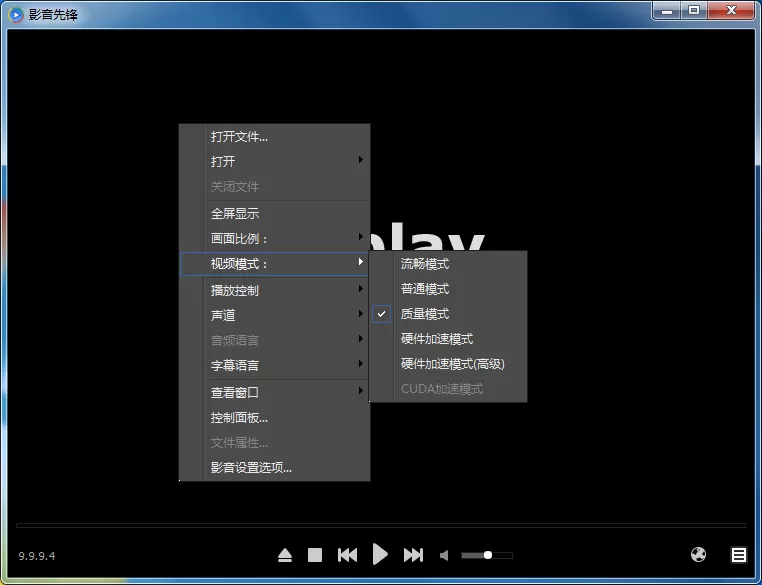Toggle the checked 质量模式 option

(449, 314)
